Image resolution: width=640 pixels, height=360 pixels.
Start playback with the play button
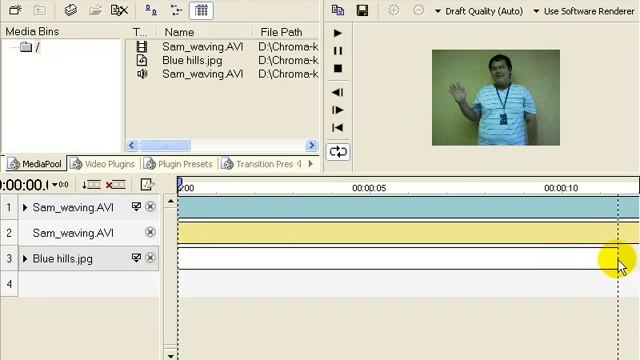coord(338,33)
